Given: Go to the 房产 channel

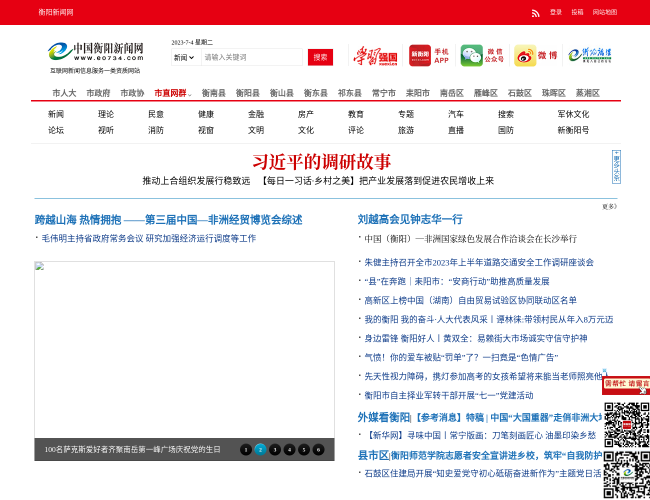Looking at the screenshot, I should pos(306,114).
